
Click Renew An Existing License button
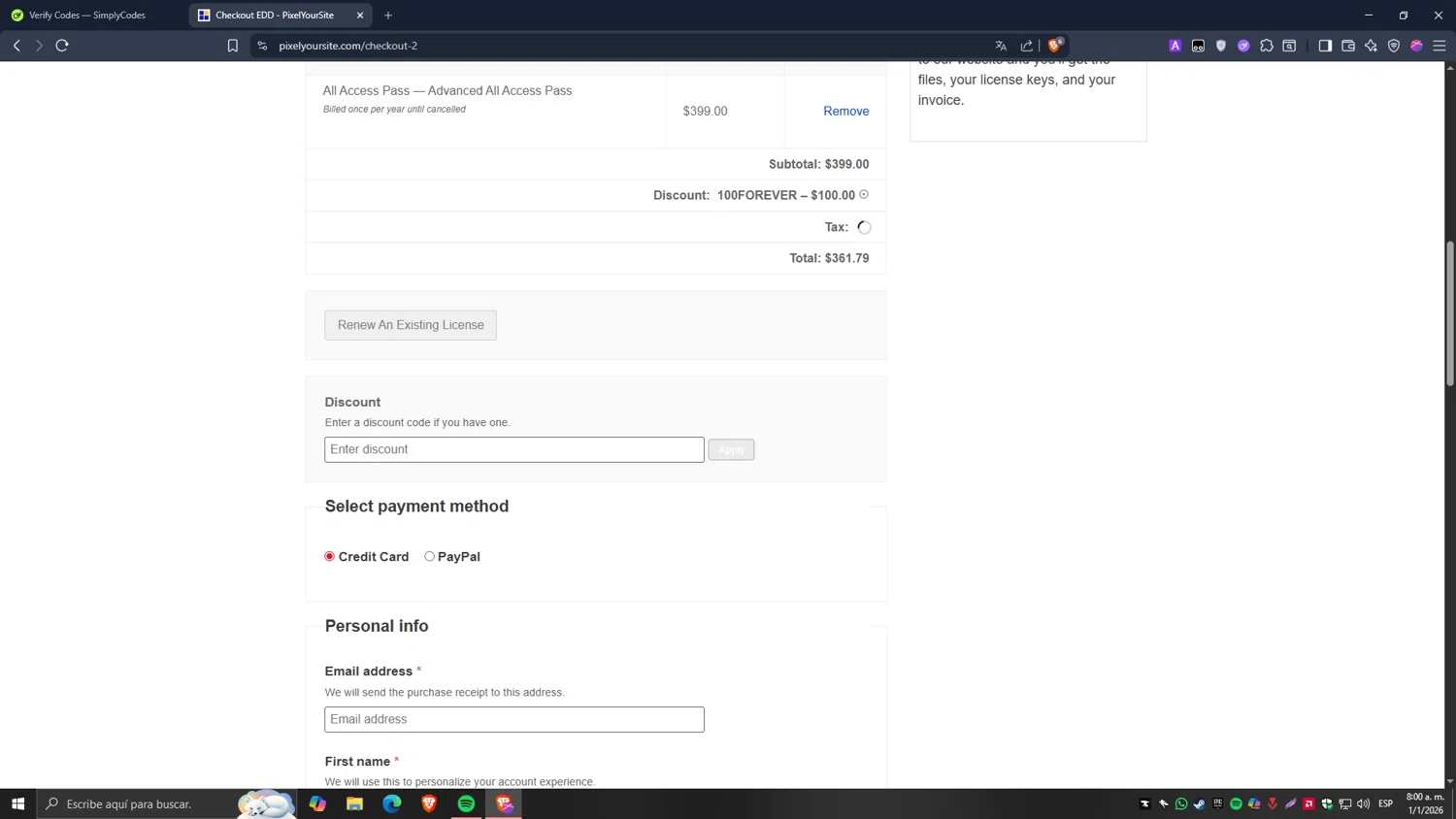[x=411, y=325]
